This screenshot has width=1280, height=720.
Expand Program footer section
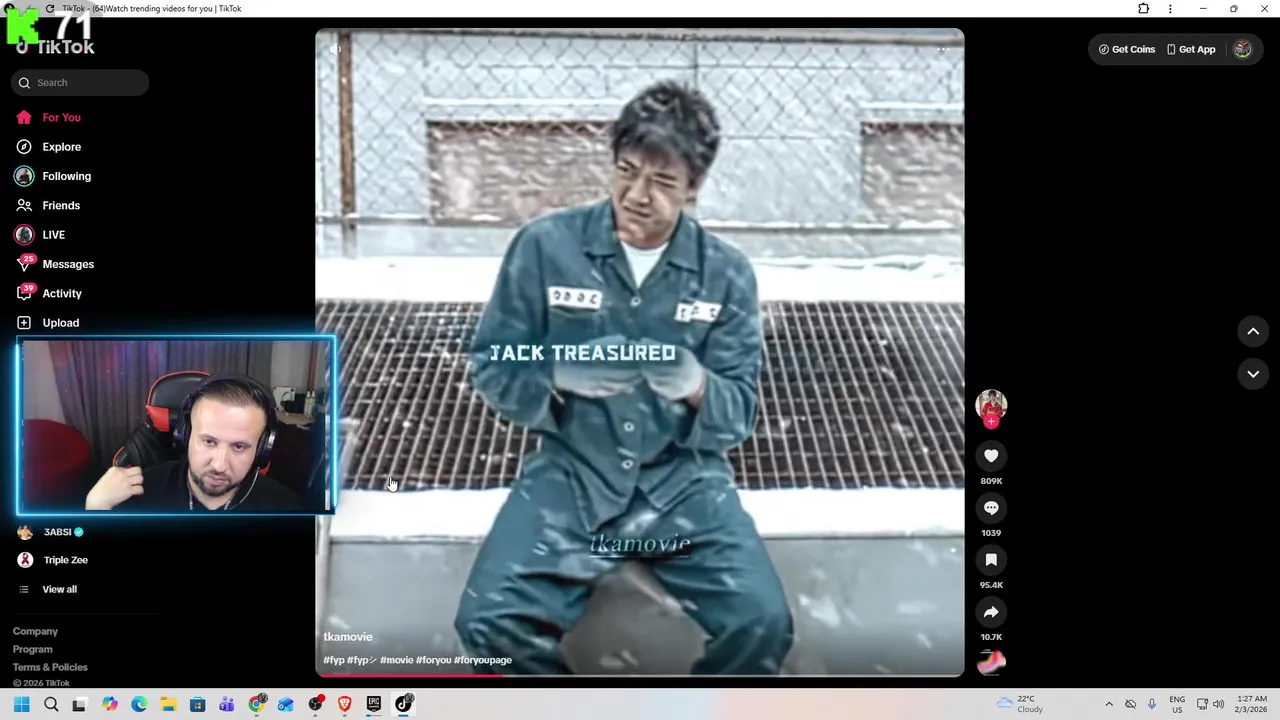pyautogui.click(x=32, y=650)
